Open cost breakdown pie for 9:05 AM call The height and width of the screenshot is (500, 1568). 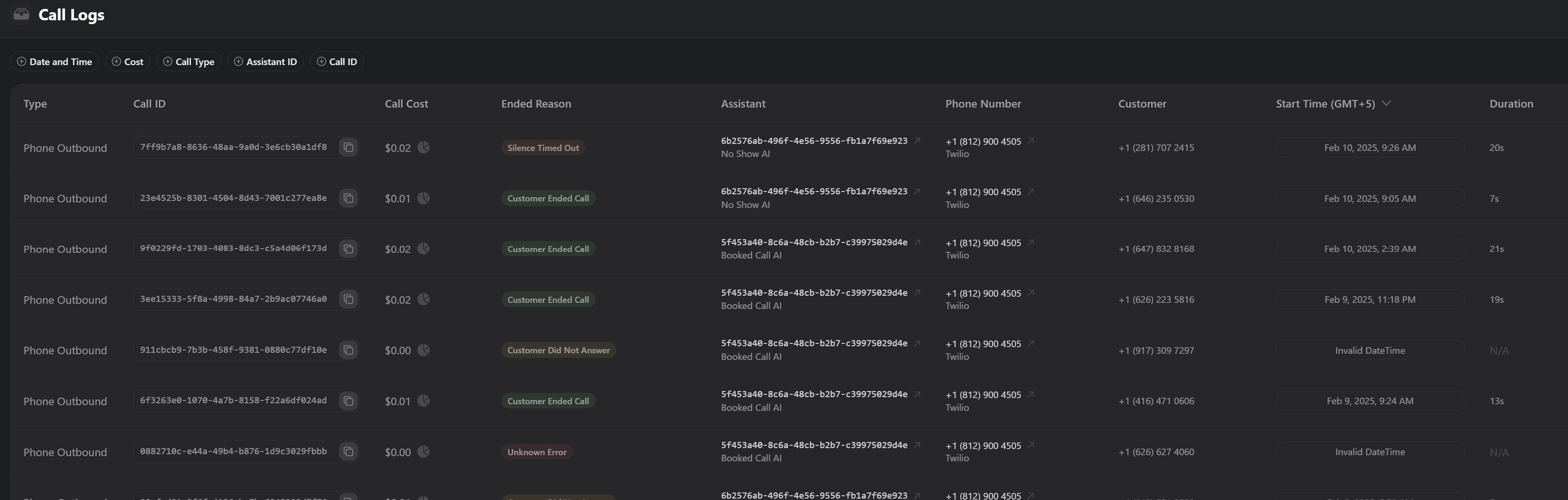423,198
